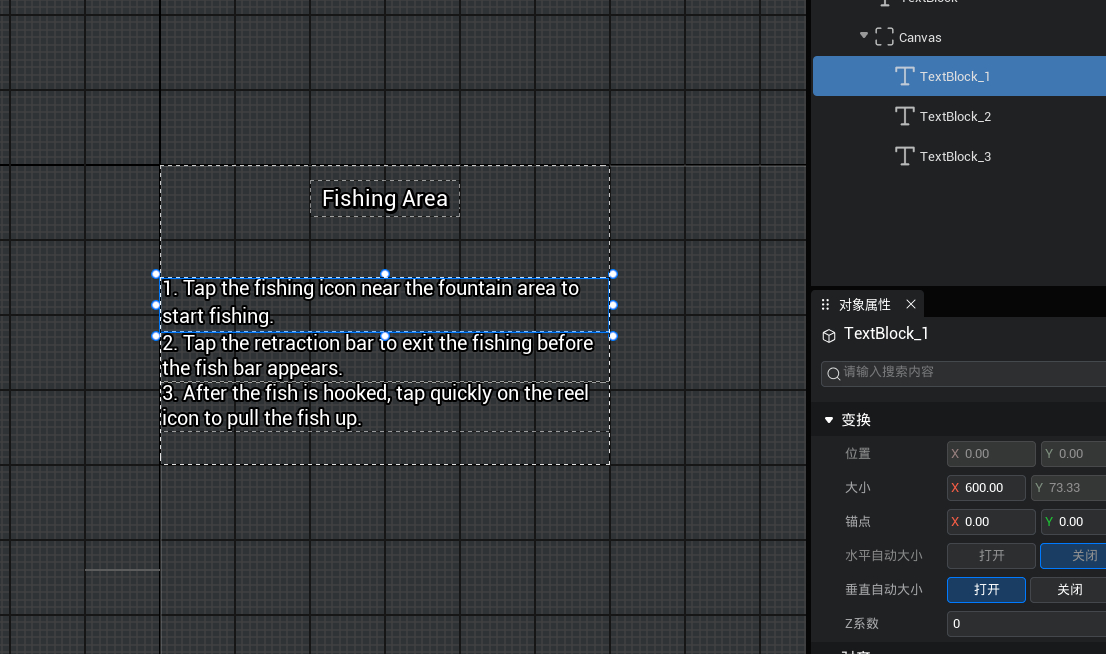Turn off 垂直自动大小 with 关闭
Image resolution: width=1106 pixels, height=654 pixels.
point(1068,589)
